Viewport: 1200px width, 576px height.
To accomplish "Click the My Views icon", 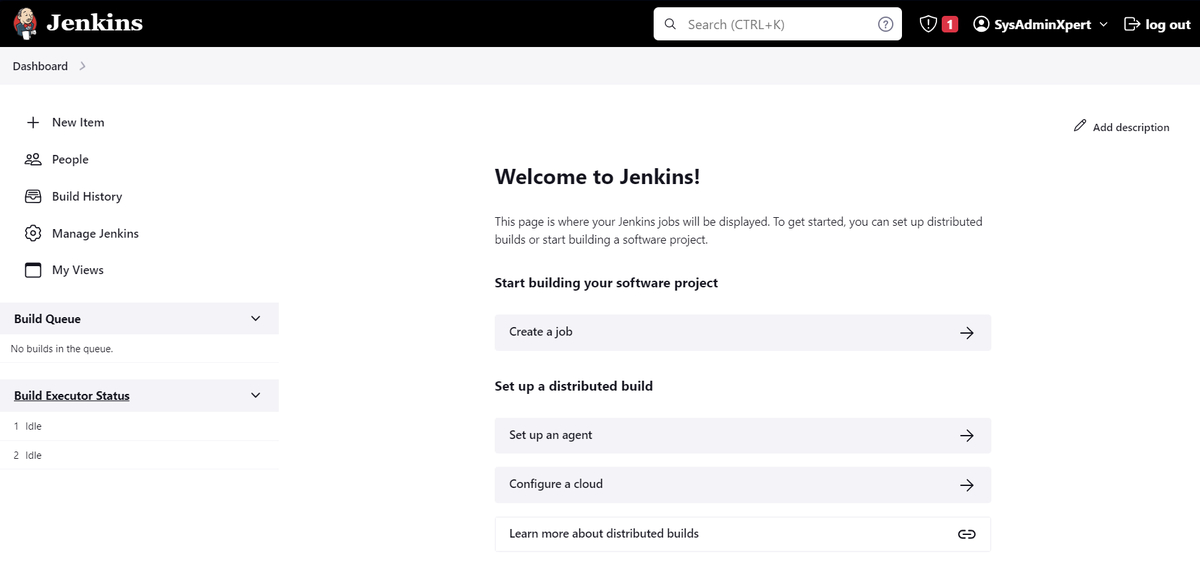I will (31, 270).
